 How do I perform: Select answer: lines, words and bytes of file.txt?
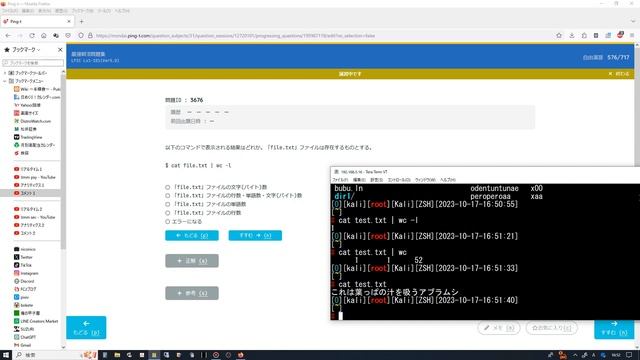point(167,196)
